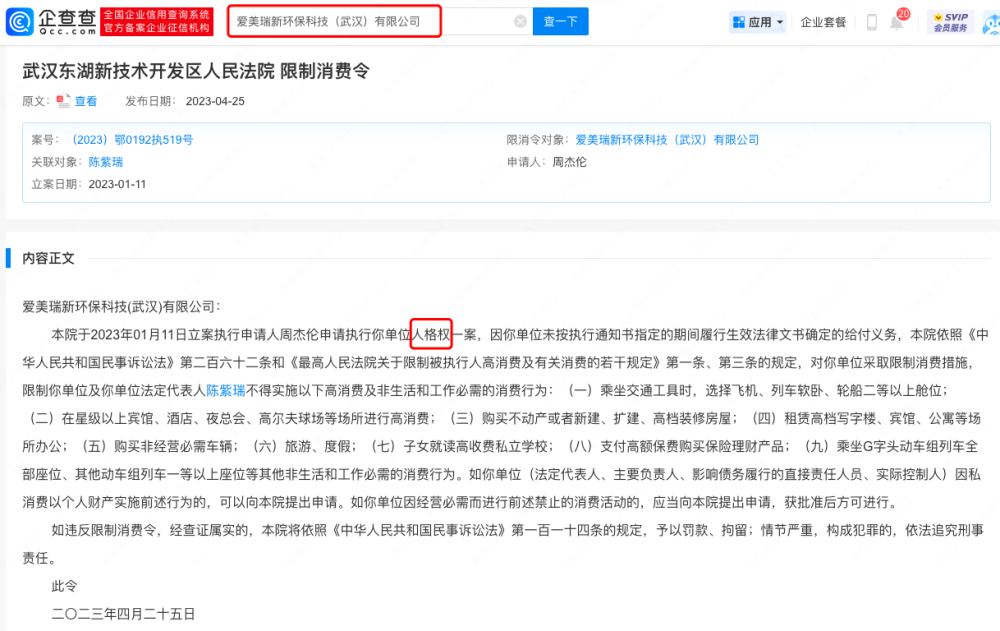Select the filing date 2023-01-11
Viewport: 1000px width, 631px height.
[117, 184]
